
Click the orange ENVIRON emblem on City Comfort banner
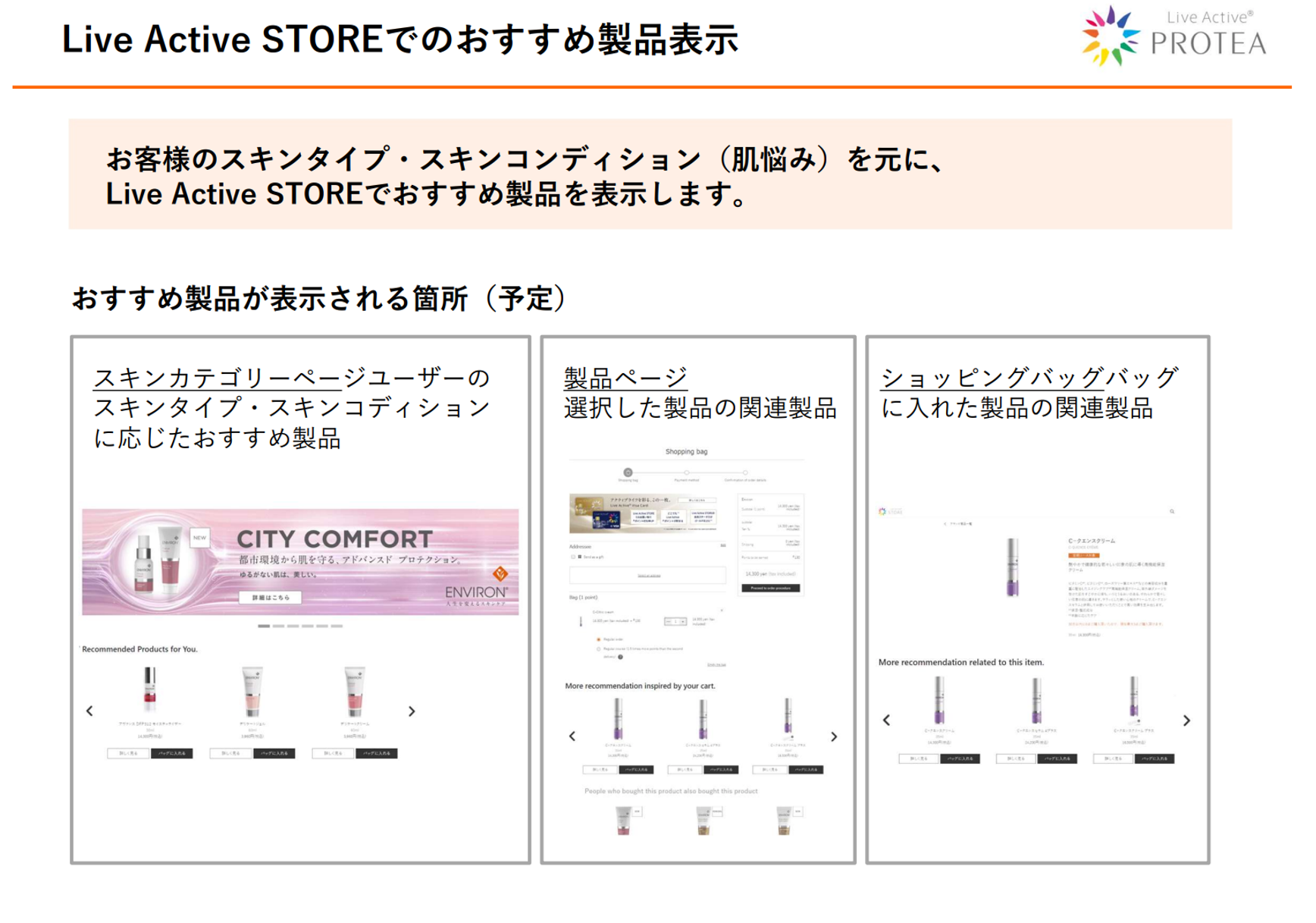click(500, 573)
